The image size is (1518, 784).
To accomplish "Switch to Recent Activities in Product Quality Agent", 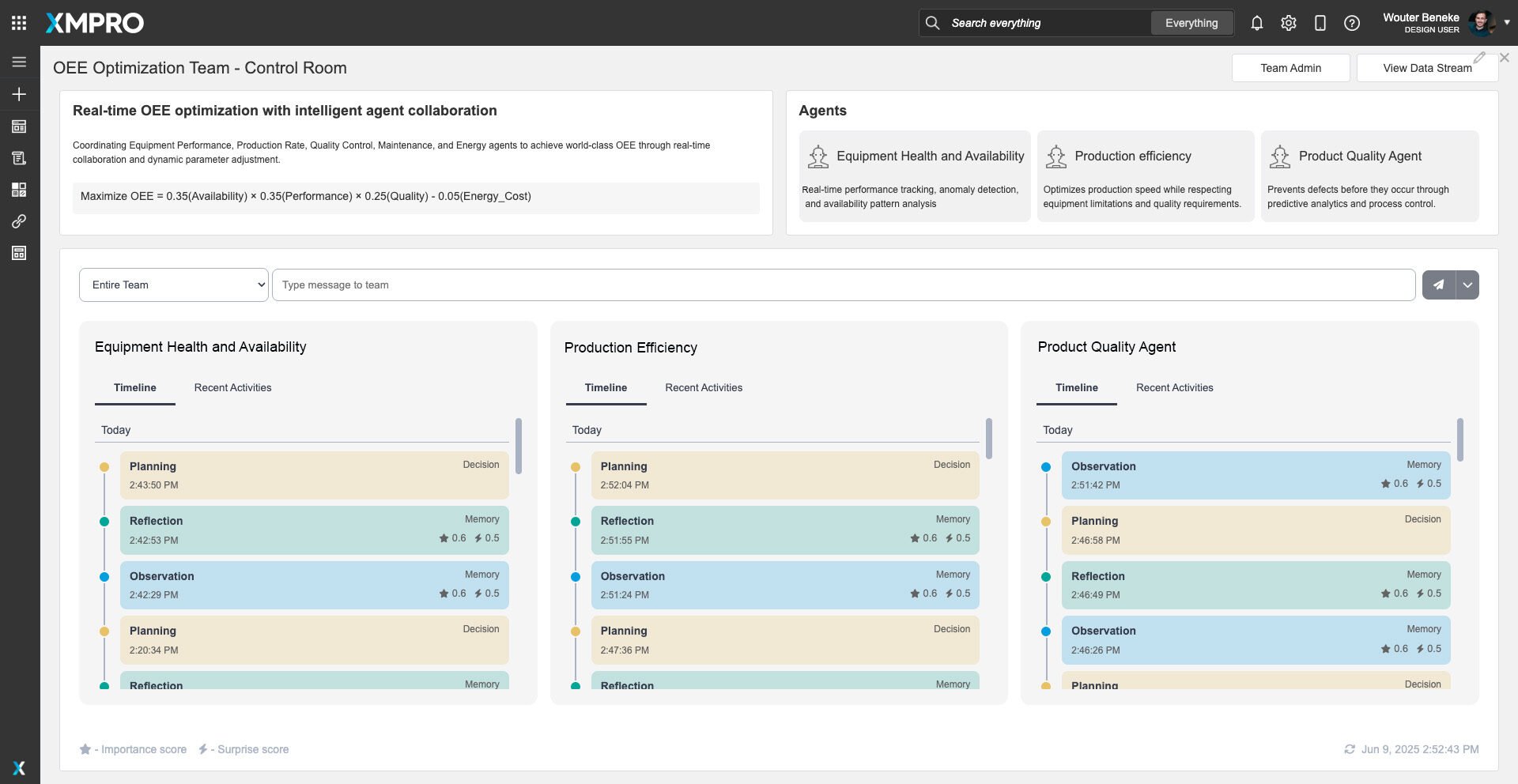I will [1174, 387].
